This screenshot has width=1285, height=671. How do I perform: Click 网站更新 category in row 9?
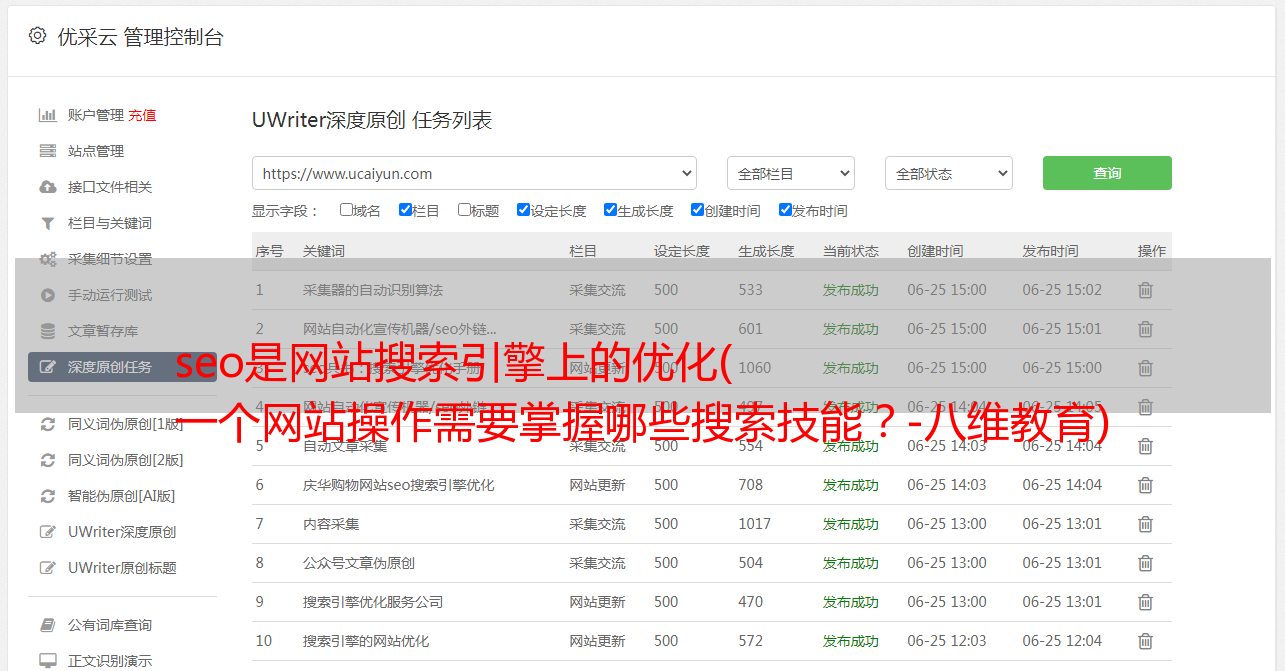click(597, 602)
